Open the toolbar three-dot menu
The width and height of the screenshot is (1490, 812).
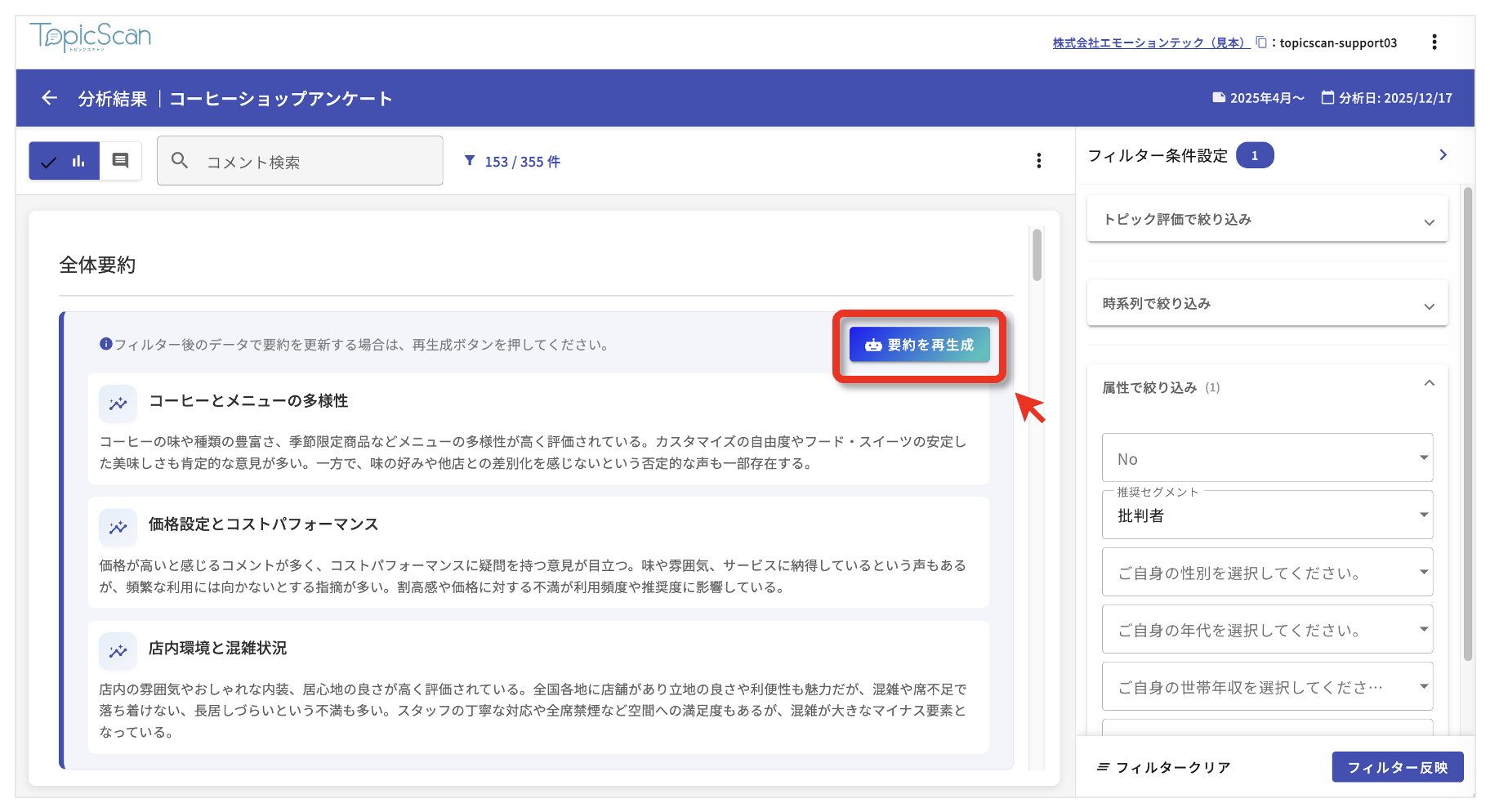coord(1038,161)
